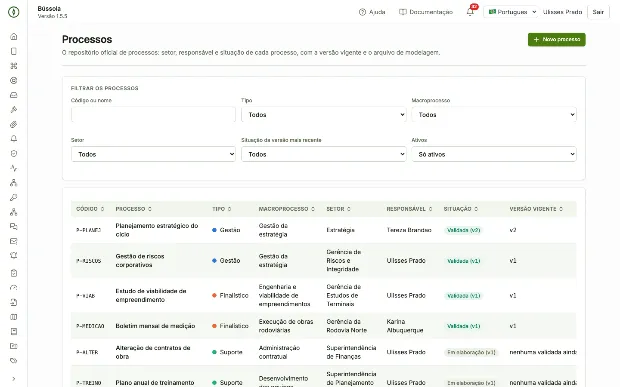Sort table by MACROPROCESSO column
The height and width of the screenshot is (387, 620).
(287, 209)
